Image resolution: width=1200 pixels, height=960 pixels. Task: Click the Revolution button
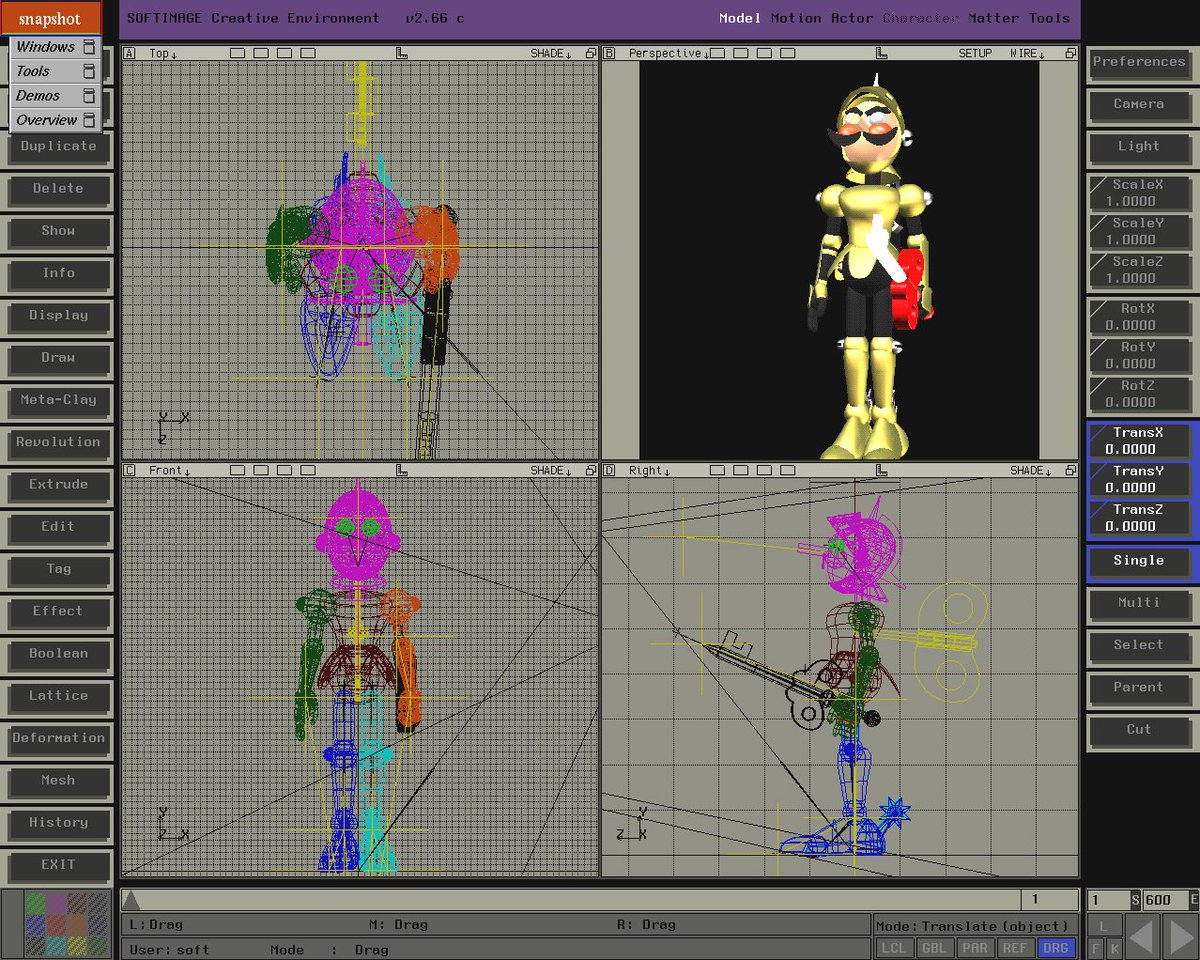[x=58, y=442]
